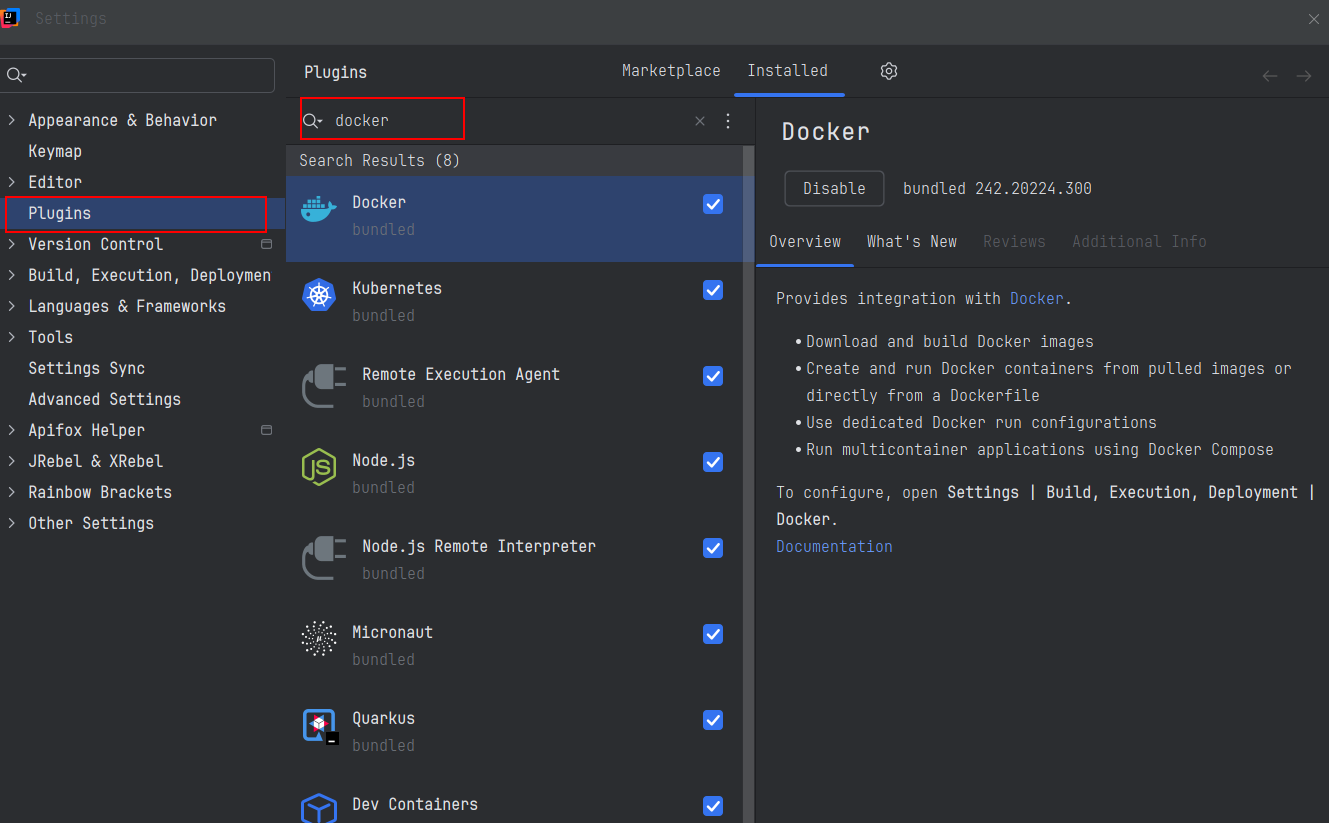The height and width of the screenshot is (823, 1329).
Task: Expand the Languages & Frameworks chevron
Action: pyautogui.click(x=12, y=306)
